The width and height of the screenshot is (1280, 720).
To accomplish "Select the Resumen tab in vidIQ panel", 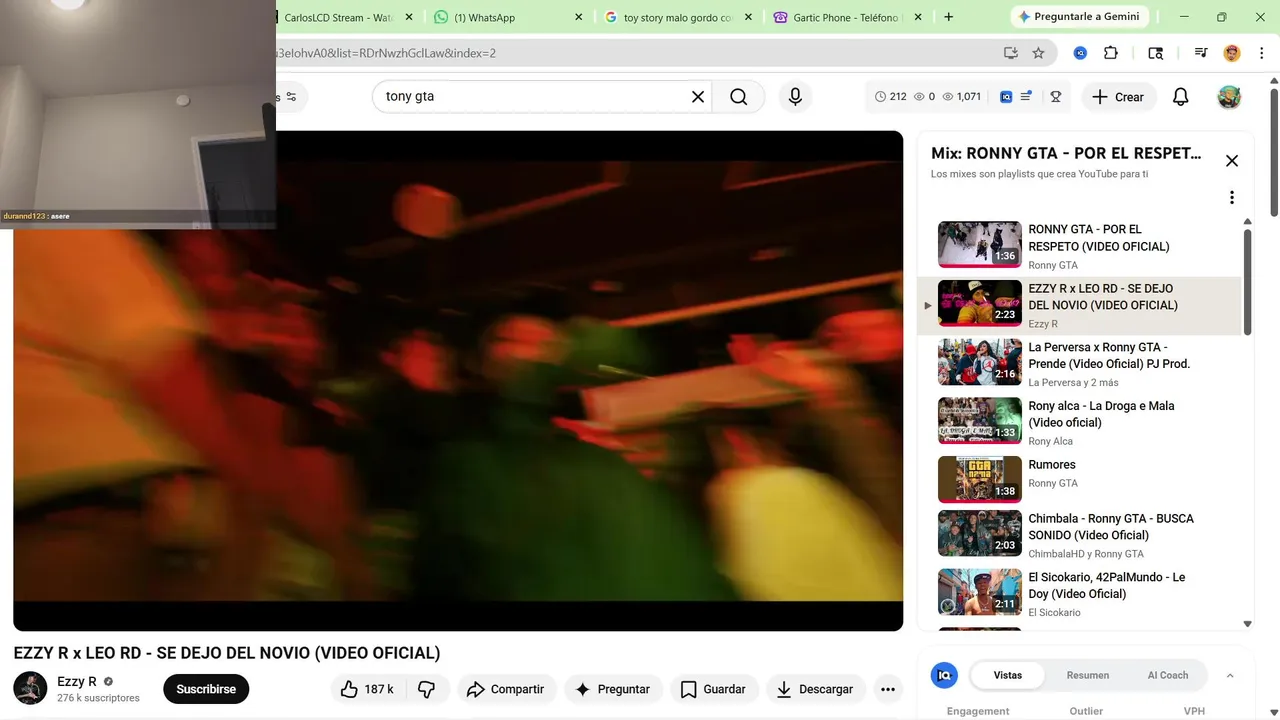I will 1088,675.
